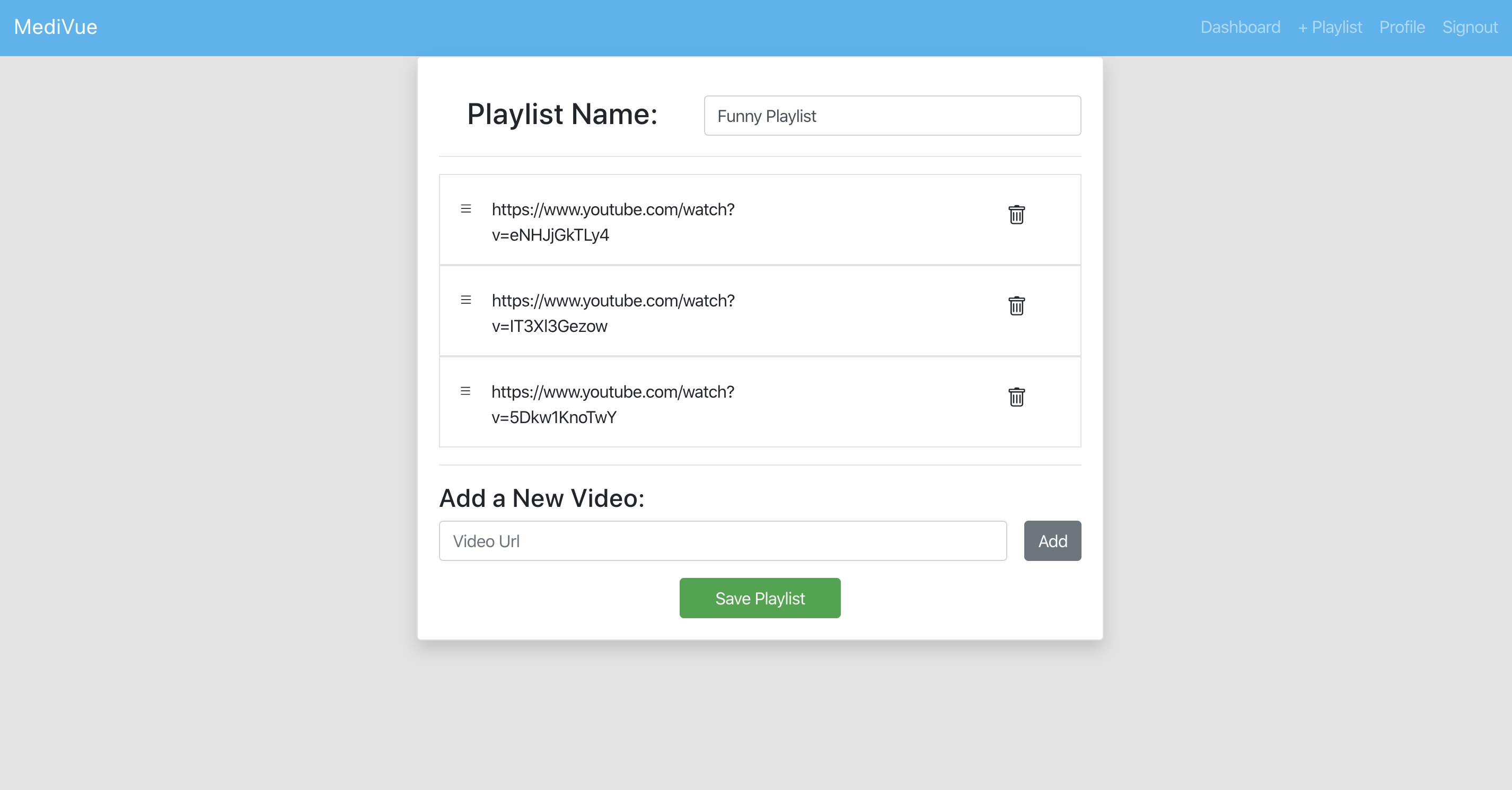Click the 'Playlist Name:' label
The width and height of the screenshot is (1512, 790).
coord(562,114)
